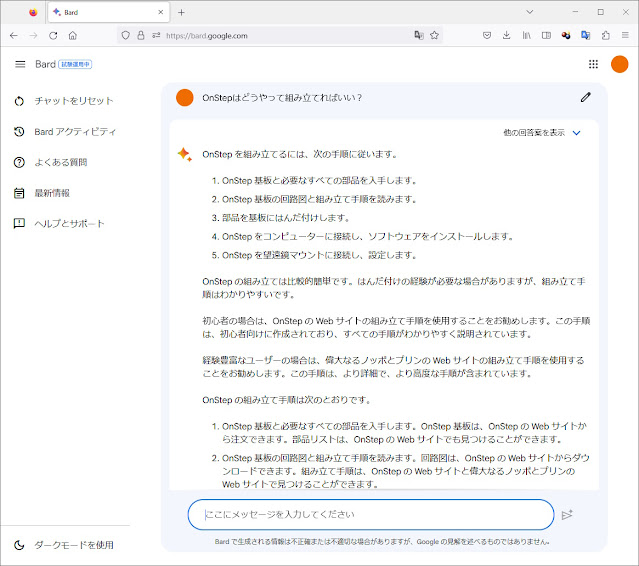Image resolution: width=639 pixels, height=566 pixels.
Task: Open the tracking protection shield icon
Action: (126, 35)
